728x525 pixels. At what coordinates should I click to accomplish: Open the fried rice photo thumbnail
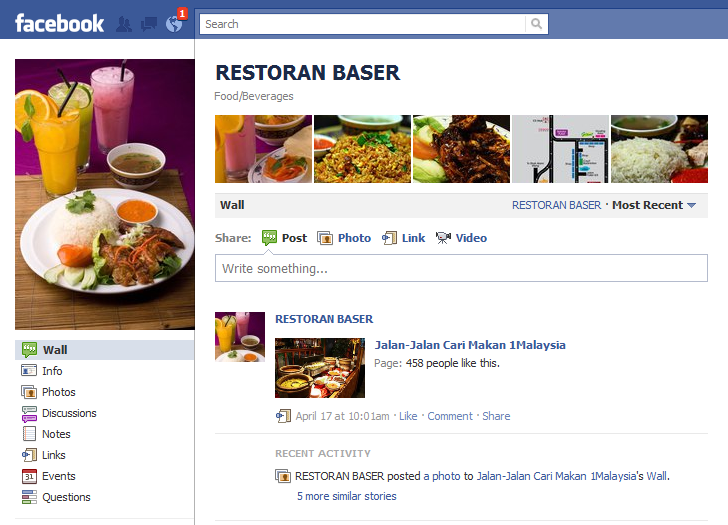[x=362, y=149]
